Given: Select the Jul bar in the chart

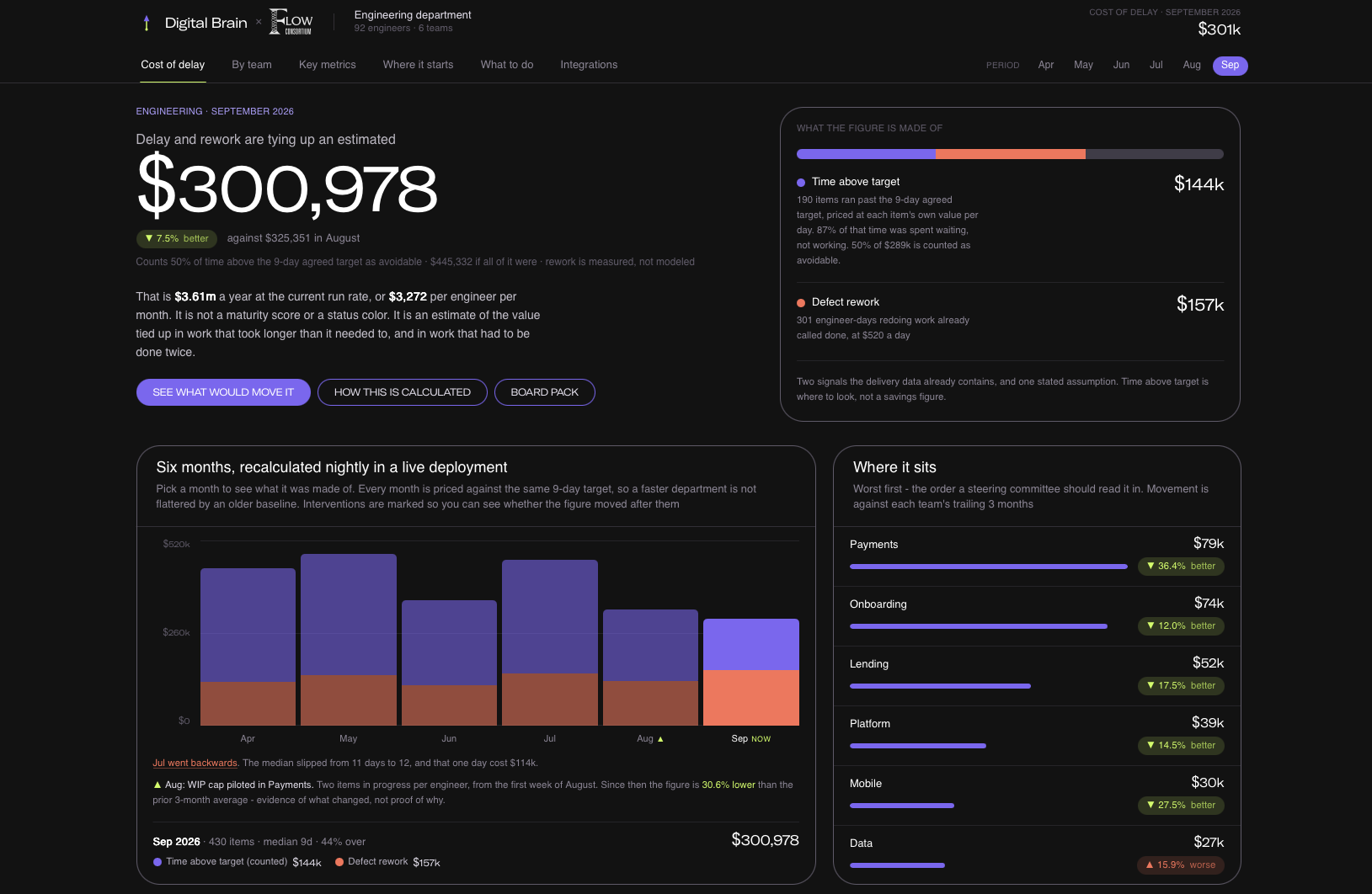Looking at the screenshot, I should (550, 642).
